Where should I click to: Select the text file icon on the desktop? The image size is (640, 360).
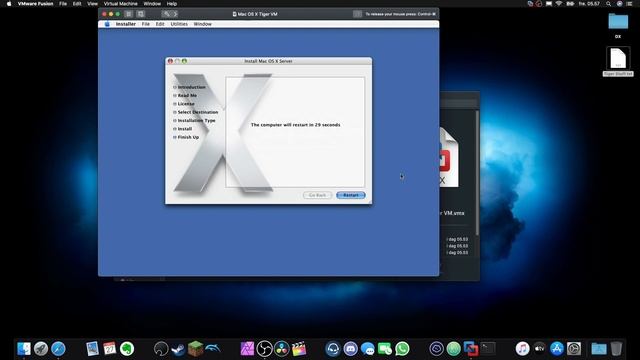coord(618,58)
